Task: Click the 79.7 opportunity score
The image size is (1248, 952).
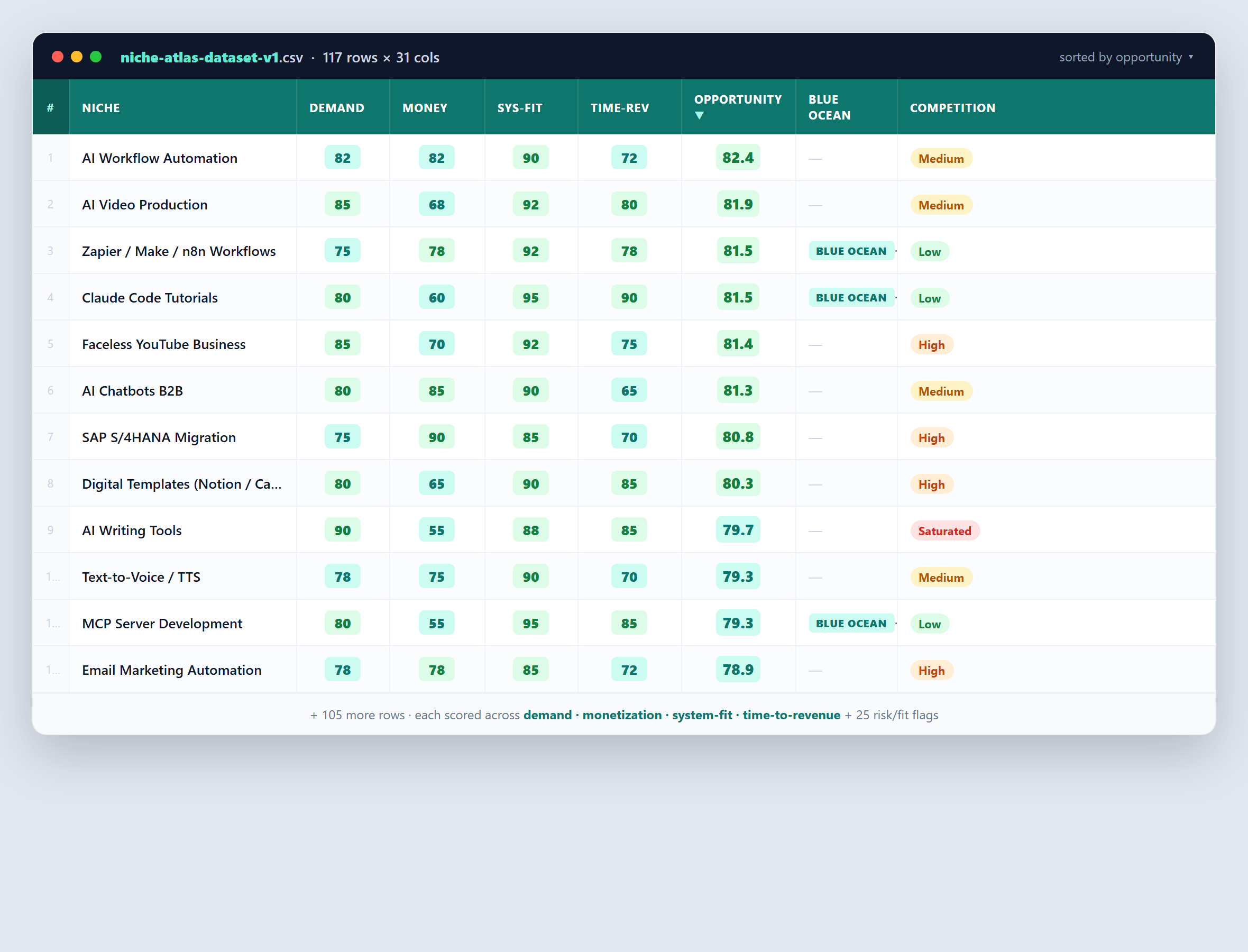Action: pos(738,530)
